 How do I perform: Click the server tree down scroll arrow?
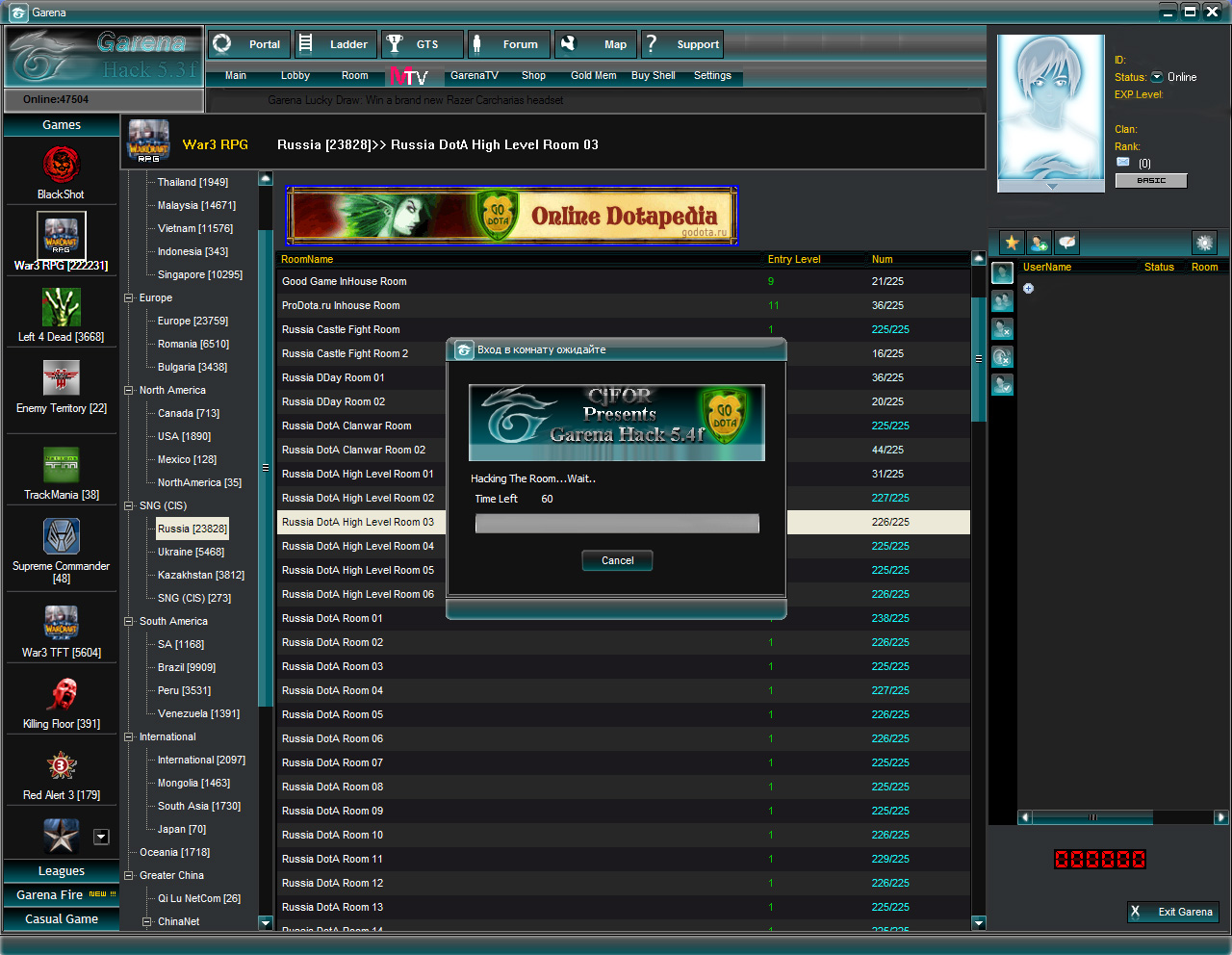[x=266, y=923]
